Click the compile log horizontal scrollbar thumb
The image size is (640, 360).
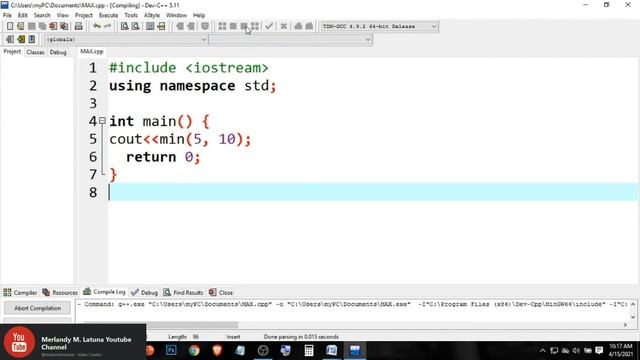192,325
